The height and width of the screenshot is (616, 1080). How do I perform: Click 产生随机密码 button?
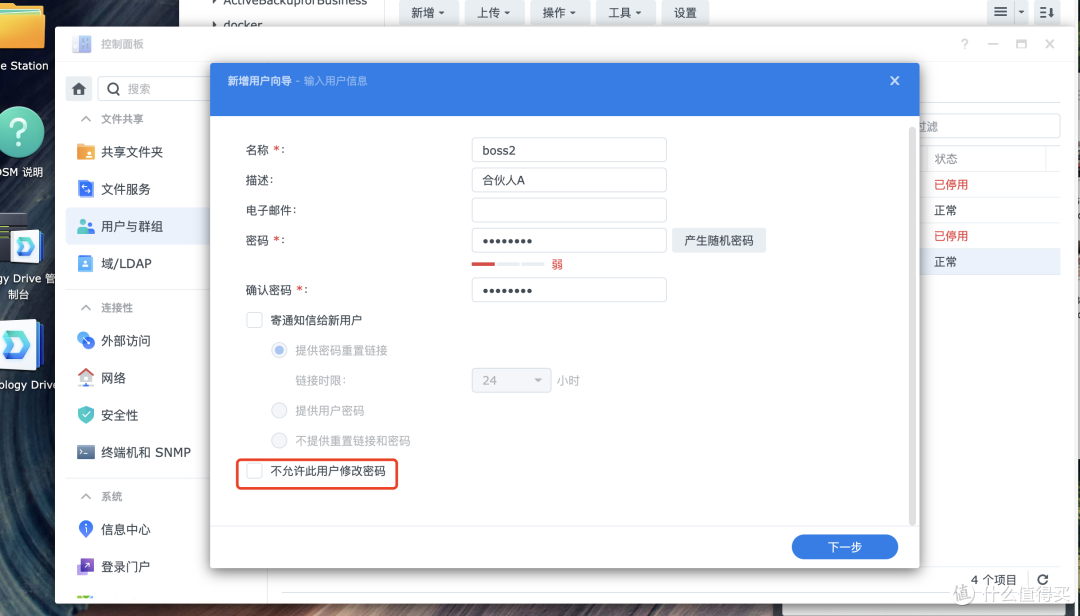(718, 240)
